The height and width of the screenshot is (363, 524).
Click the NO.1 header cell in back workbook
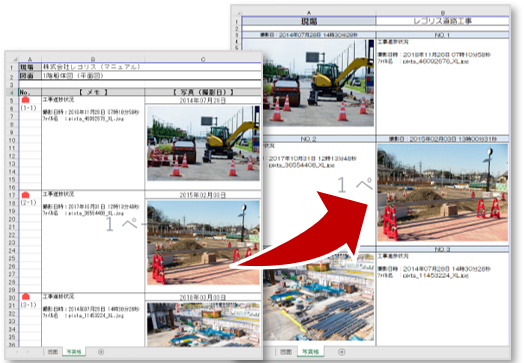(x=442, y=35)
